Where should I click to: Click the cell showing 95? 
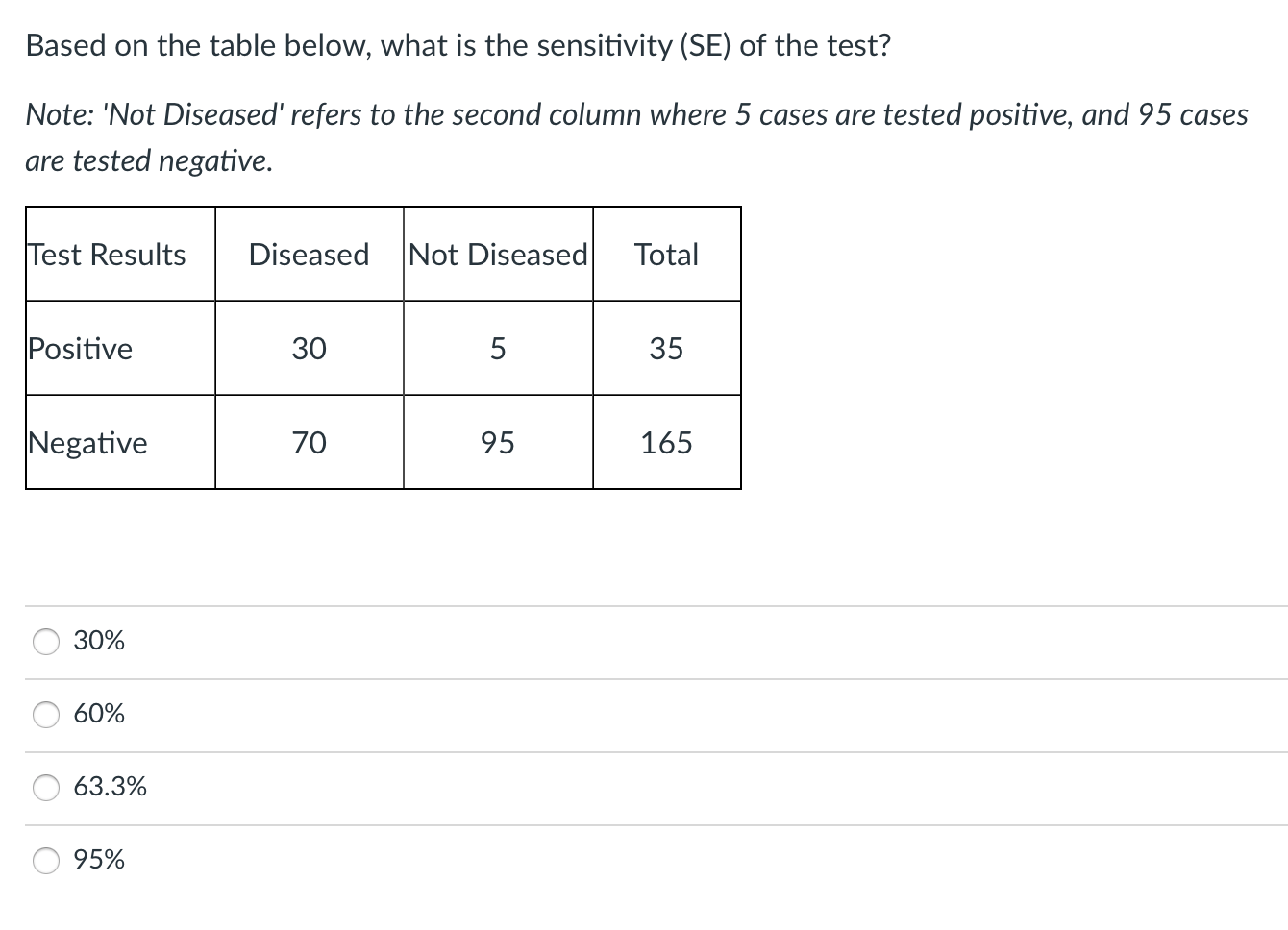[x=498, y=442]
